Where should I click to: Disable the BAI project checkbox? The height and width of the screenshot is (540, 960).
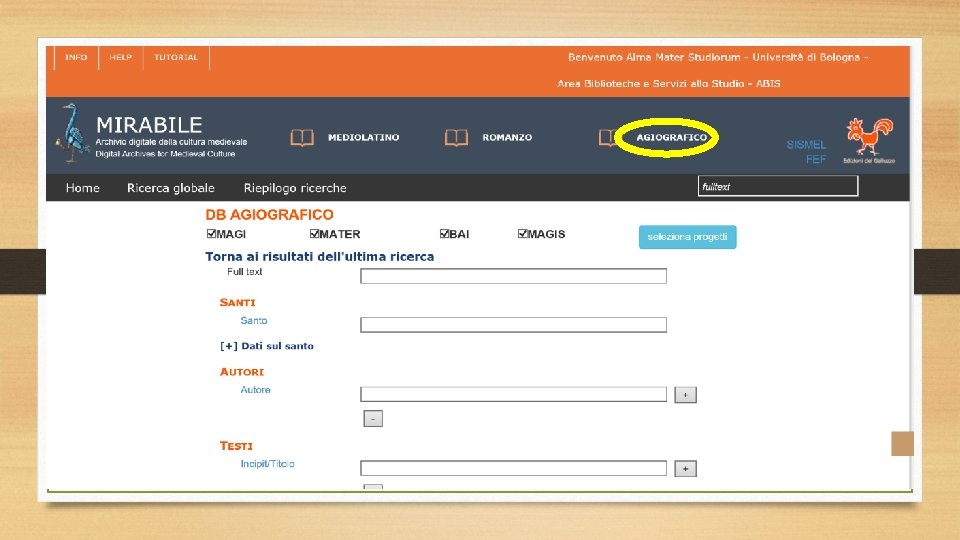[x=444, y=233]
